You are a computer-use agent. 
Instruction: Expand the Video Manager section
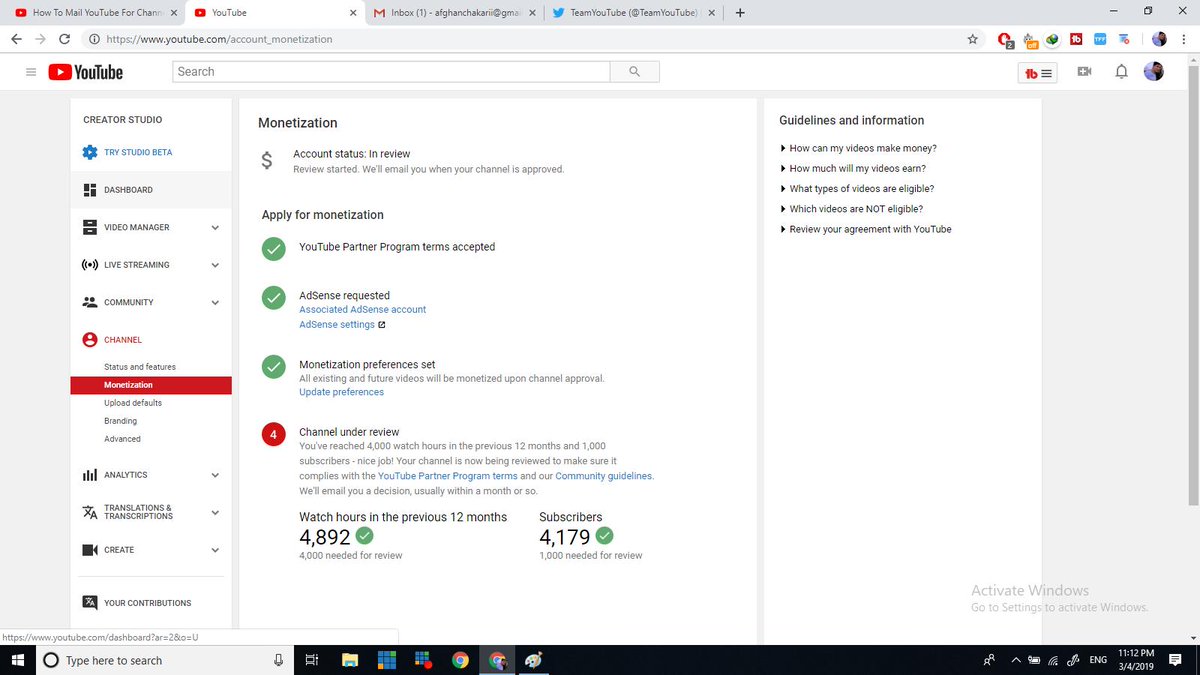tap(215, 228)
